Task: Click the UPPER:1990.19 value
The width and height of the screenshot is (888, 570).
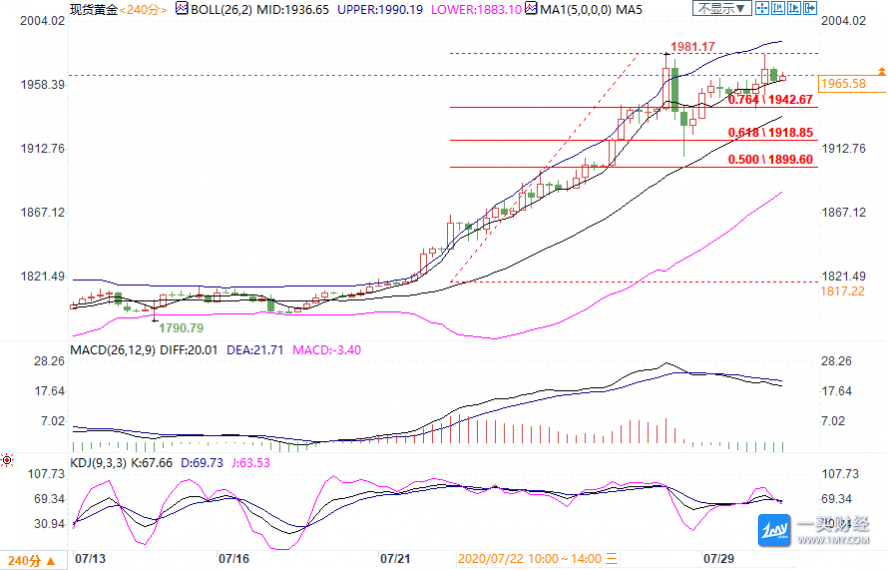Action: 380,10
